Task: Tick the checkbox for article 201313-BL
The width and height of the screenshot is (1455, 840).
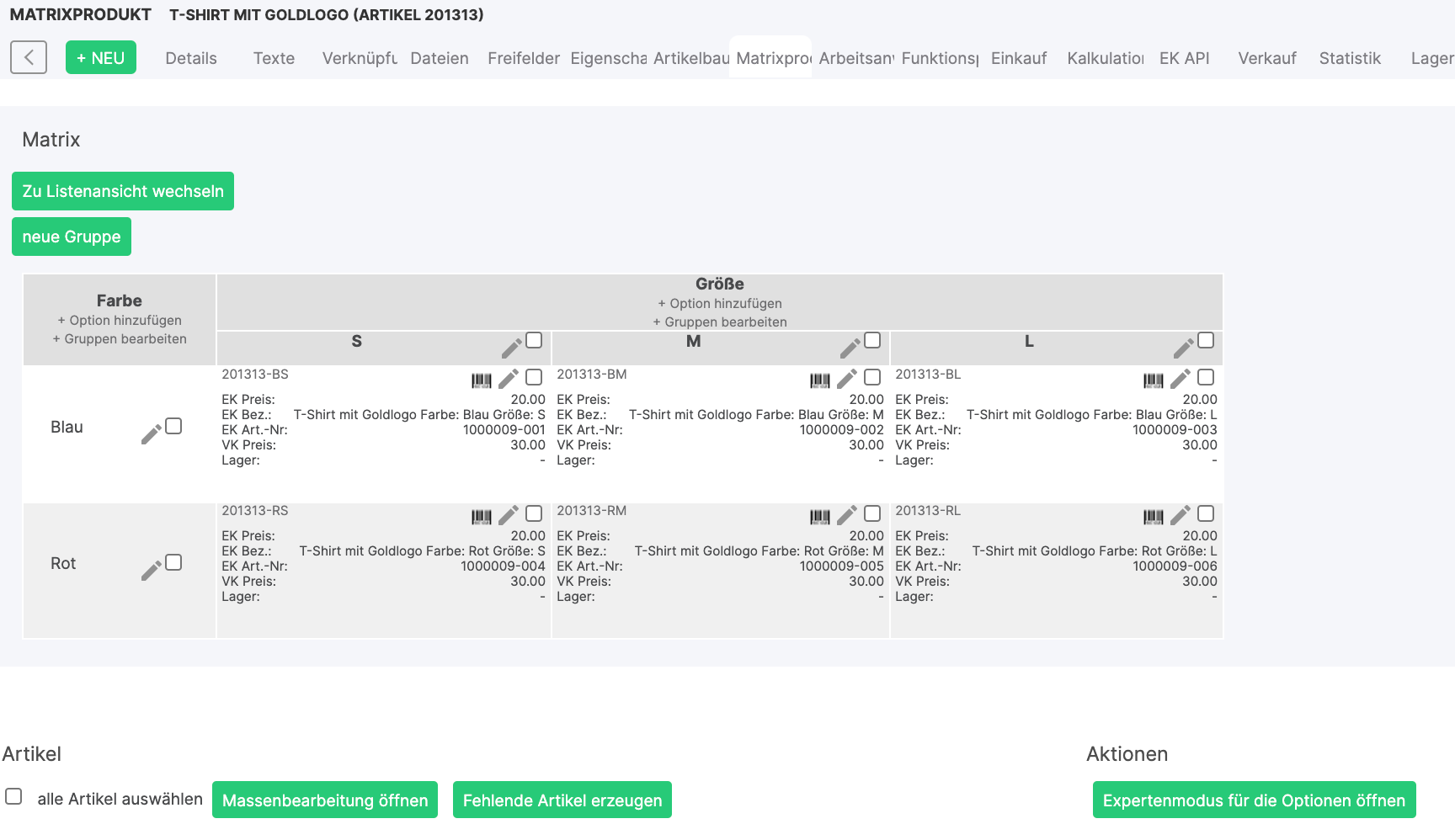Action: pyautogui.click(x=1206, y=377)
